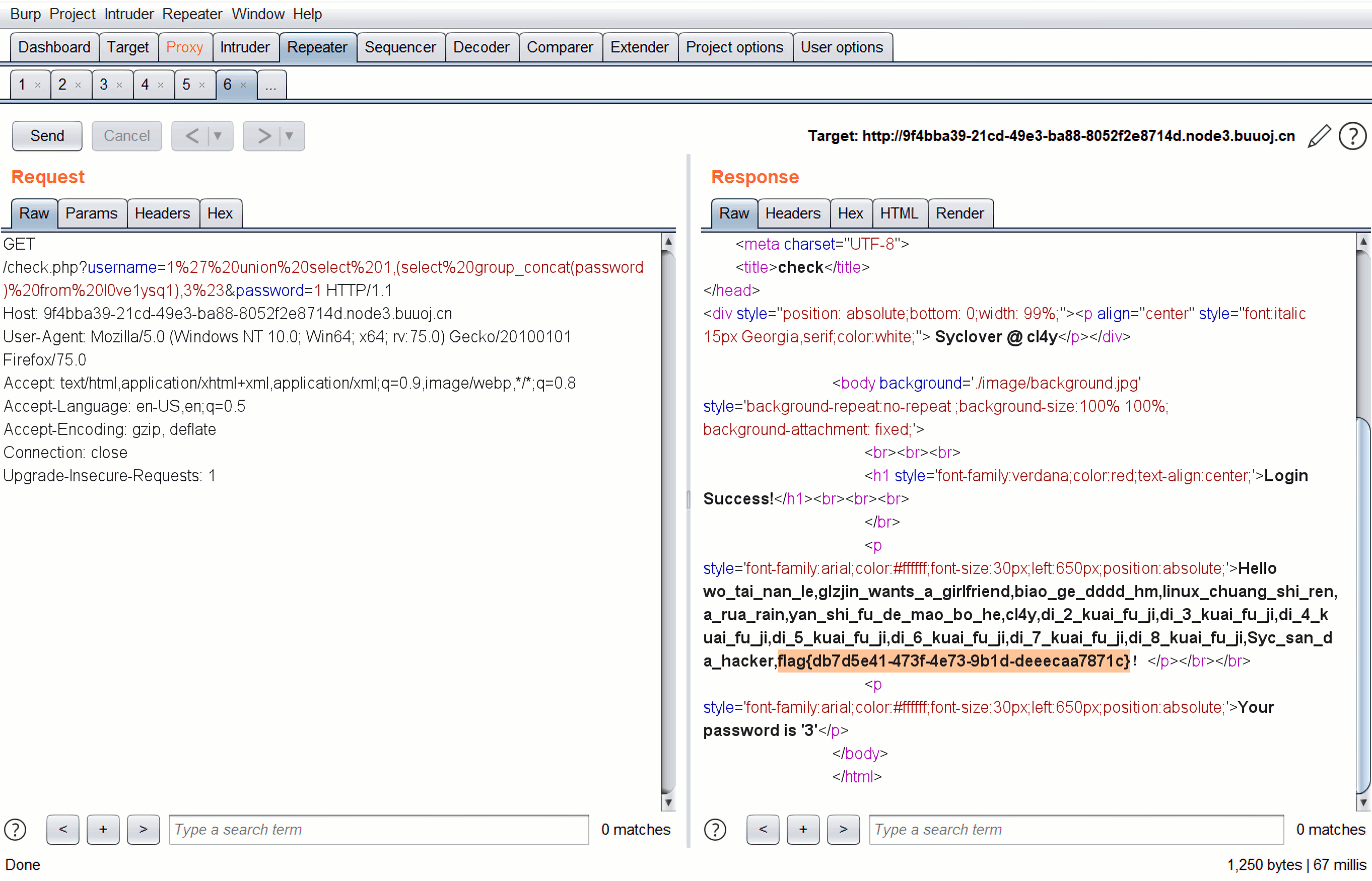Show response HTML view
Viewport: 1372px width, 881px height.
coord(899,213)
